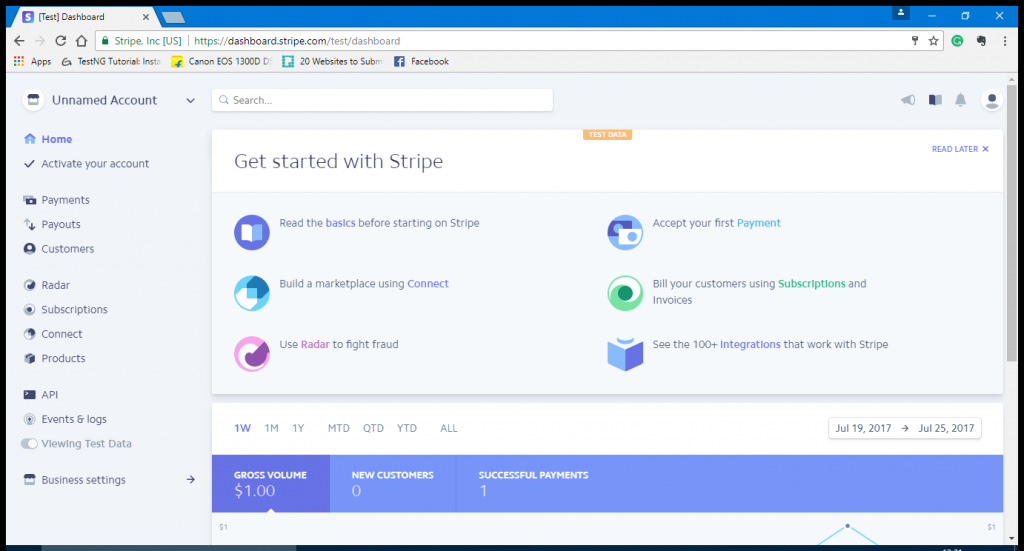This screenshot has width=1024, height=551.
Task: Click the Products box icon
Action: pos(29,358)
